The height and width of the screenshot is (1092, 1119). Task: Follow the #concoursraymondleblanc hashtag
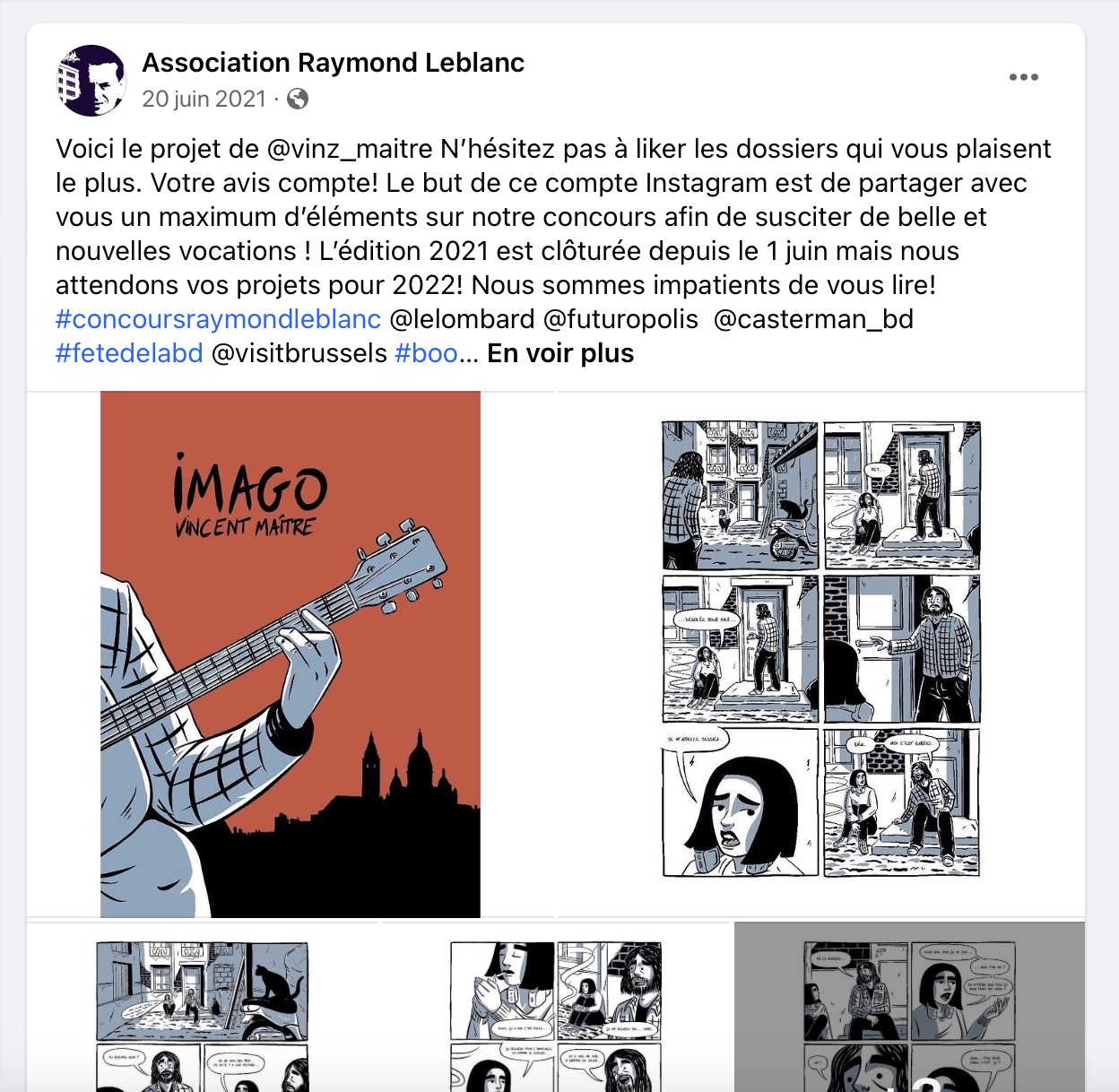point(219,319)
